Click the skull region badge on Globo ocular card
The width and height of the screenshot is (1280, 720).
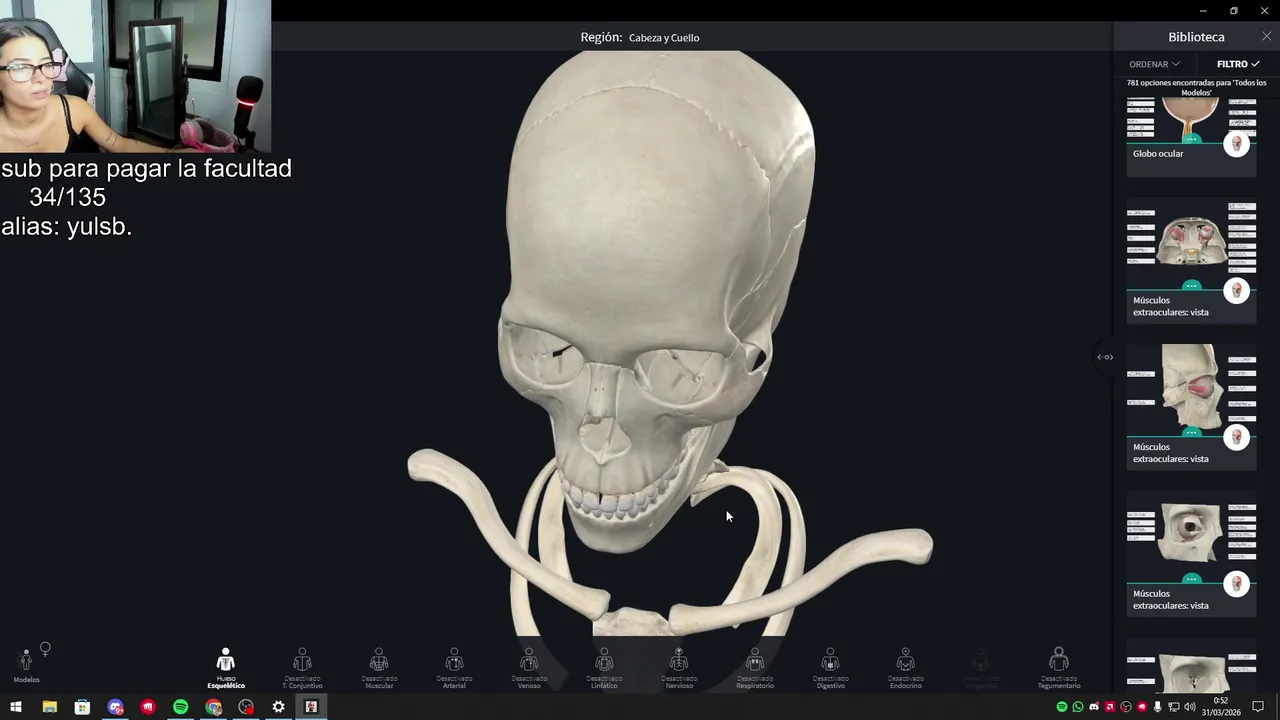coord(1237,144)
